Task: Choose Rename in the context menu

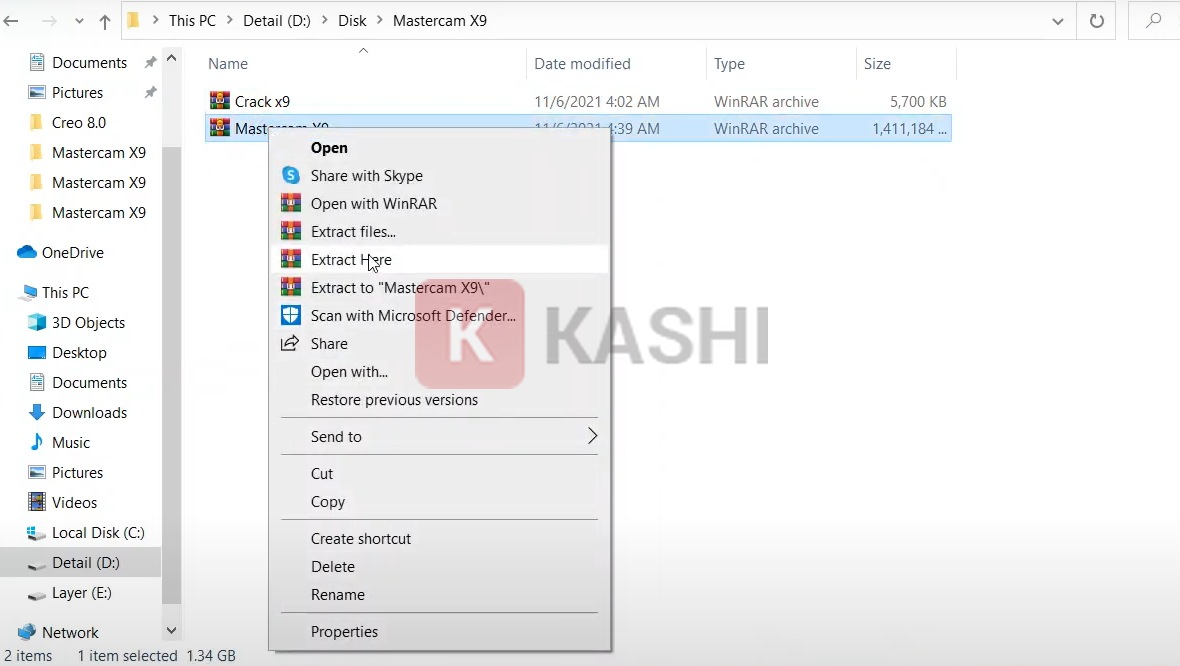Action: click(x=337, y=594)
